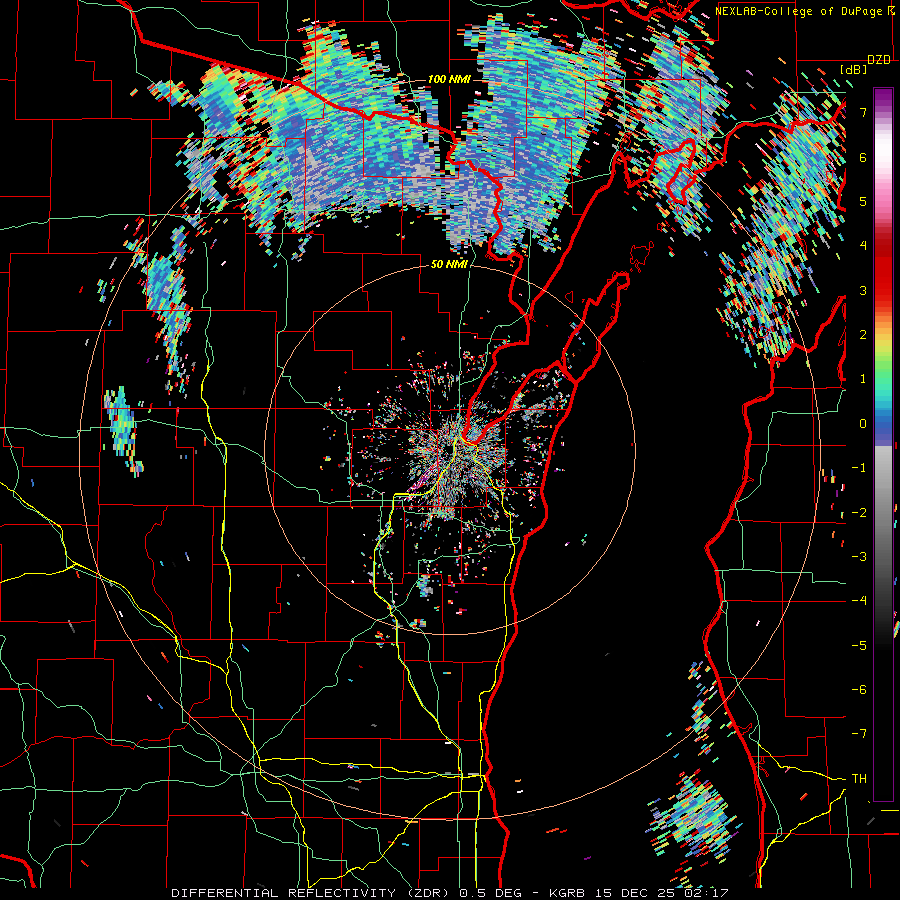Click the 4 value on the color scale
Image resolution: width=900 pixels, height=900 pixels.
point(863,246)
